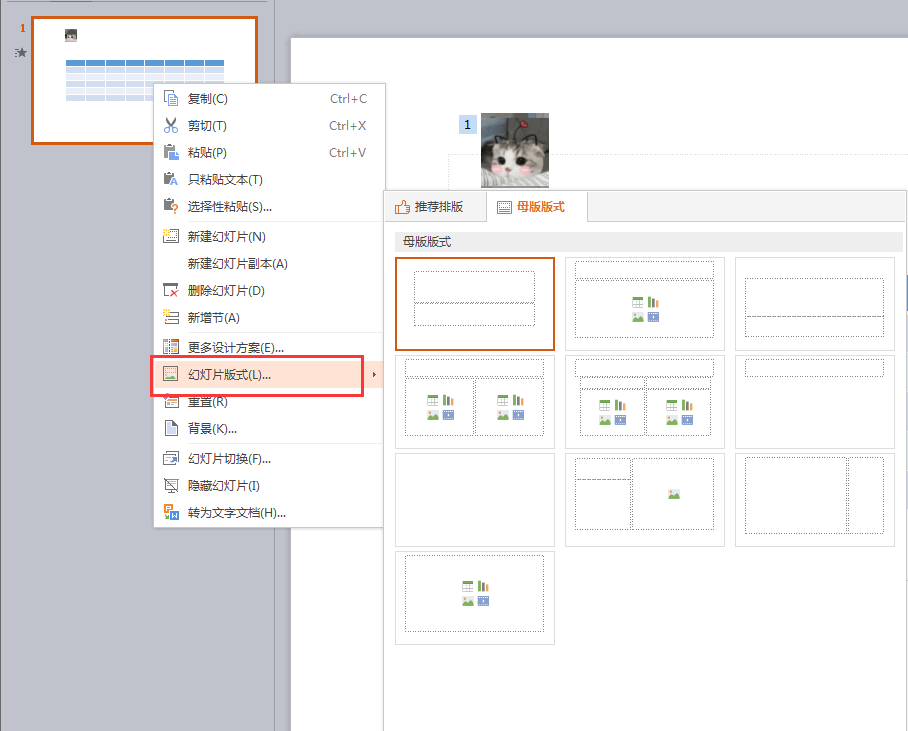Click the New Slide icon
908x731 pixels.
171,236
